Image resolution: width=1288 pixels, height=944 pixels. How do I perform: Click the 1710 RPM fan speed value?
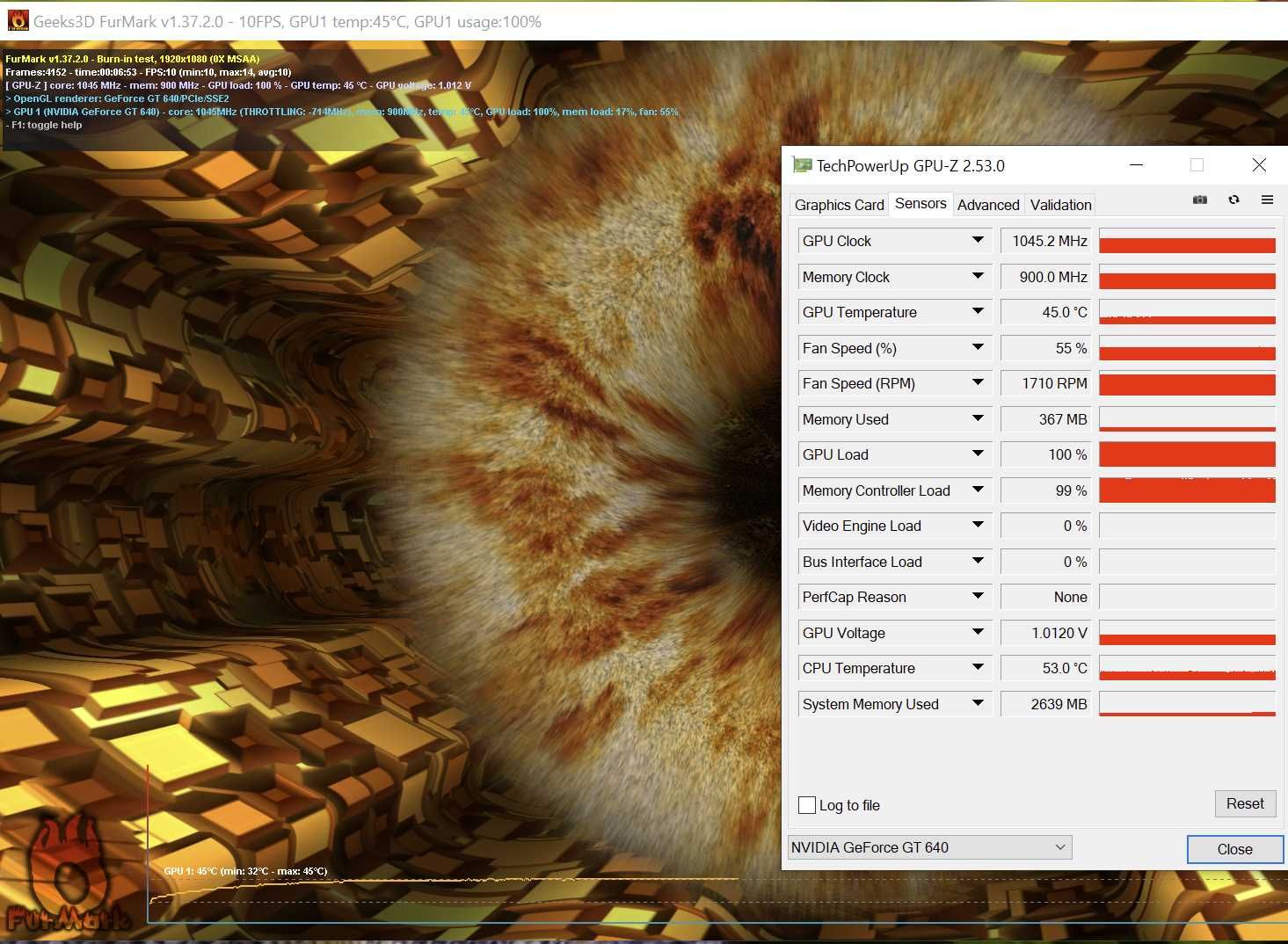point(1045,383)
